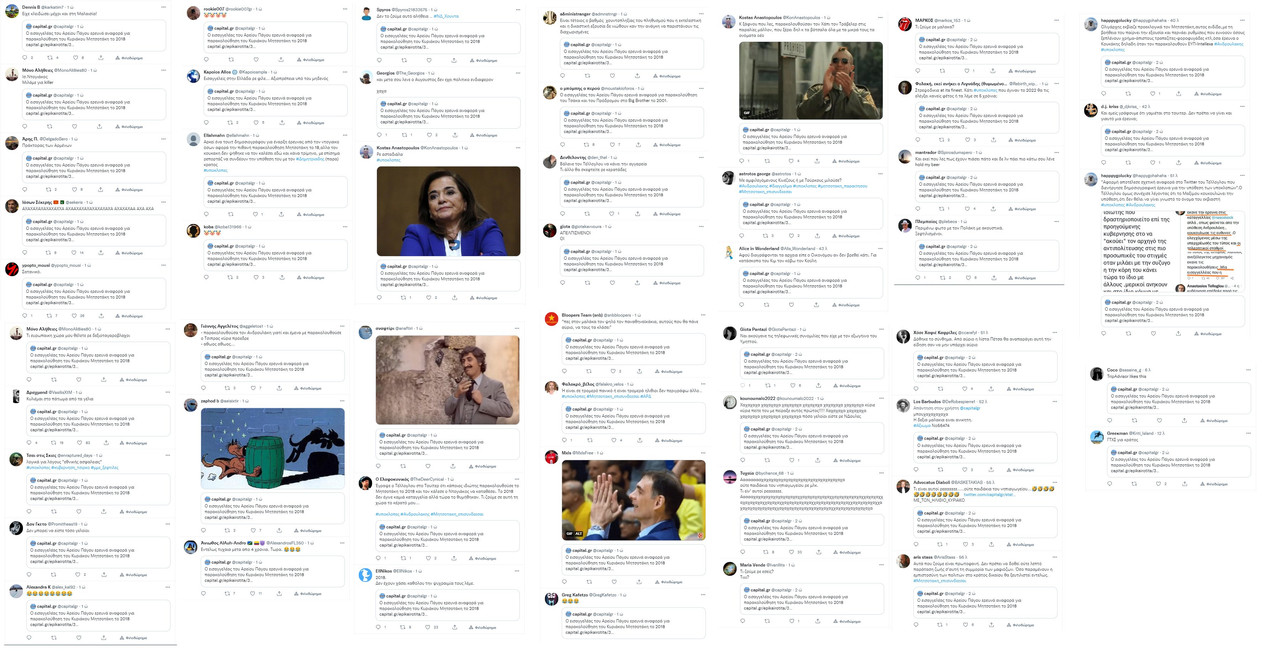Open three-dot menu on ΜΑΡΚΟΣ tweet
Viewport: 1280px width, 661px height.
pos(1054,21)
